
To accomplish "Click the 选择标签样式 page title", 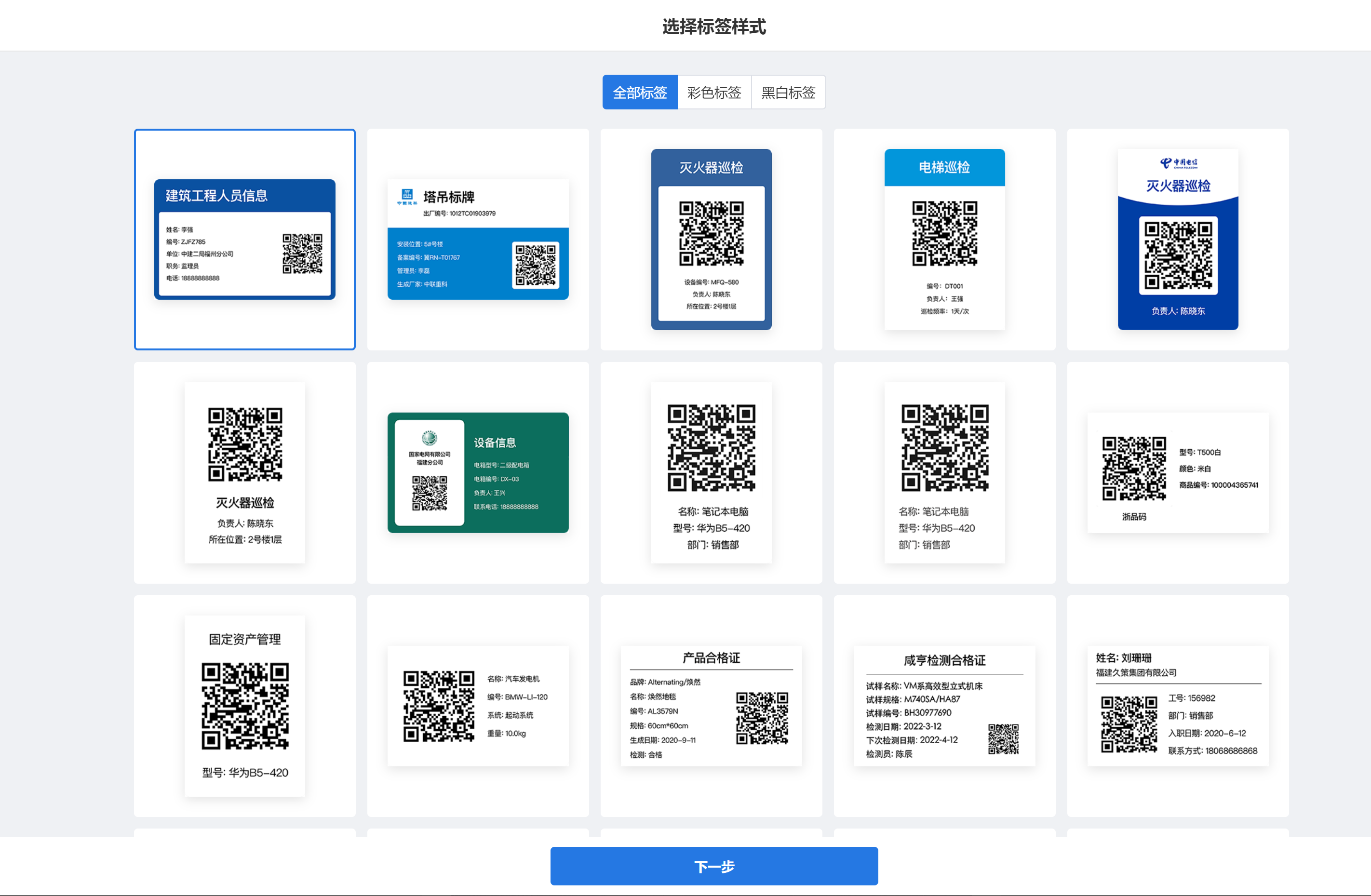I will pos(714,27).
